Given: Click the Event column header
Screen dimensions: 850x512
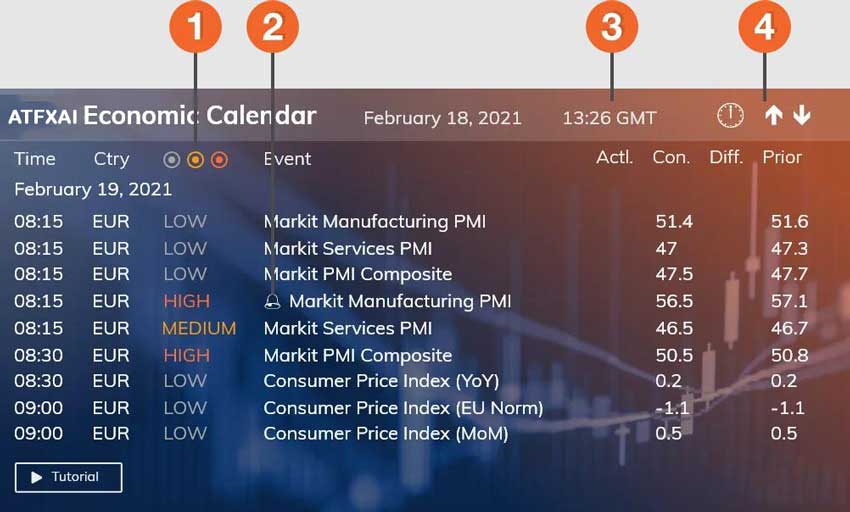Looking at the screenshot, I should point(287,159).
